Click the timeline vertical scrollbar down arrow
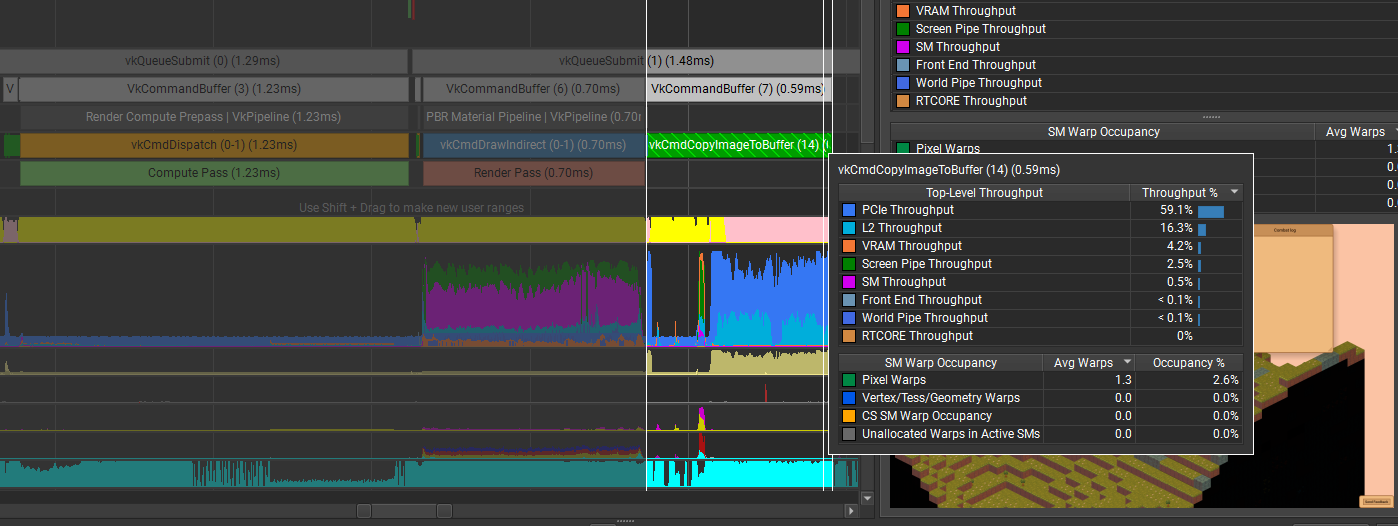Screen dimensions: 1398x526 pos(867,498)
